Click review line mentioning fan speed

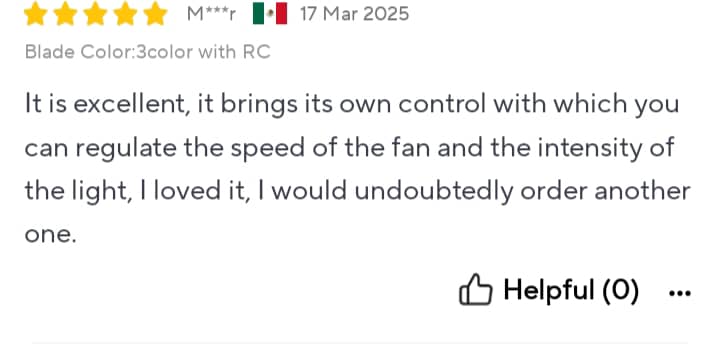pos(349,148)
